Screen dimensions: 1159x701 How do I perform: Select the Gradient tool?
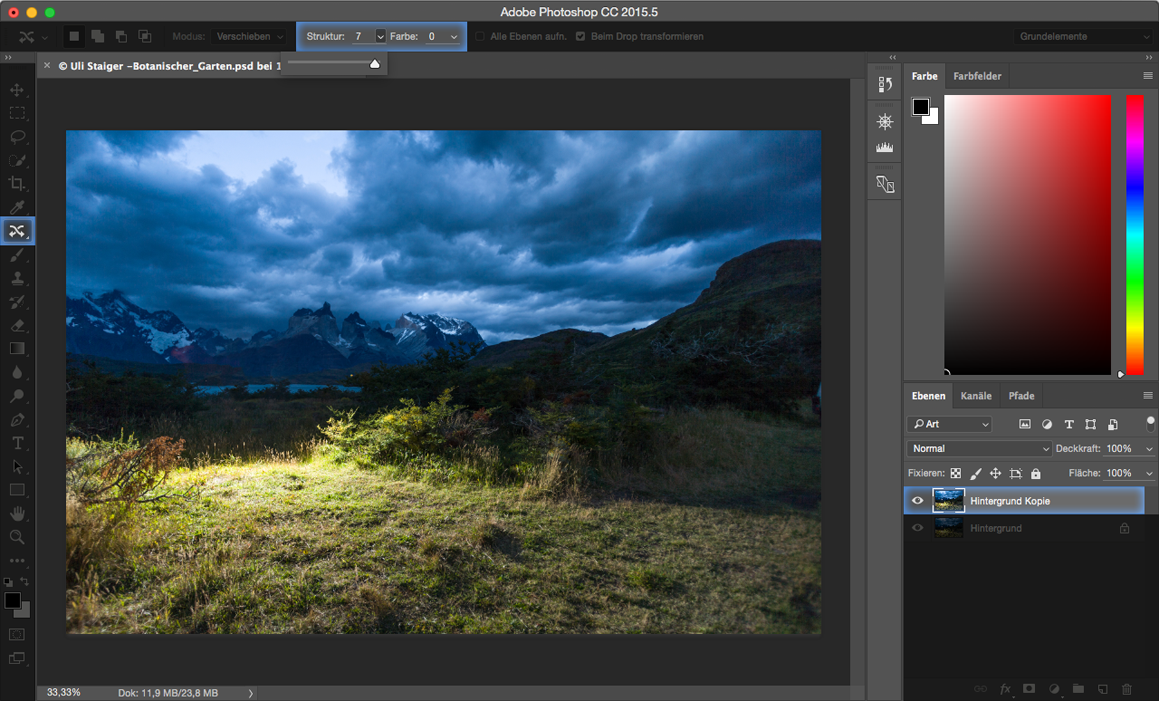click(x=16, y=348)
